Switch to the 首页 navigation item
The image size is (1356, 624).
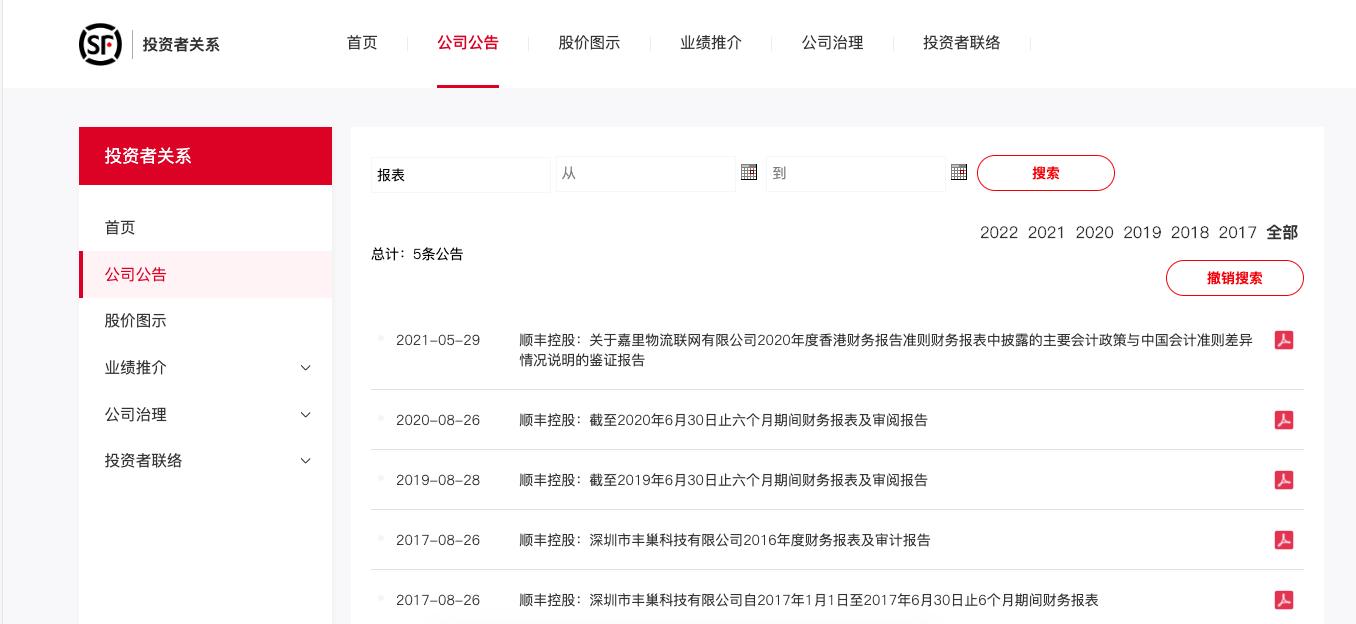362,43
